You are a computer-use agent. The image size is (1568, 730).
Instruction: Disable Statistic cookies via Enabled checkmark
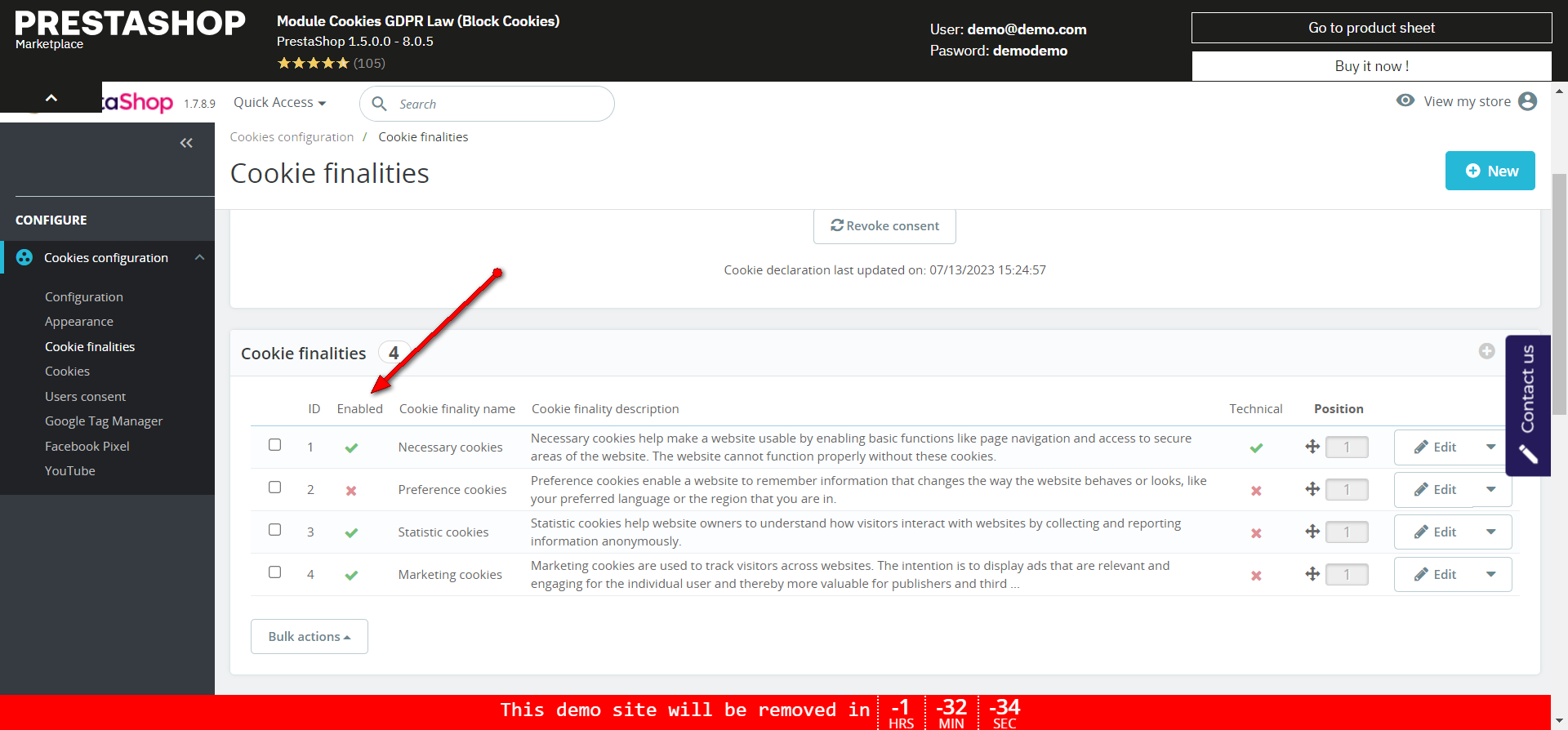351,532
